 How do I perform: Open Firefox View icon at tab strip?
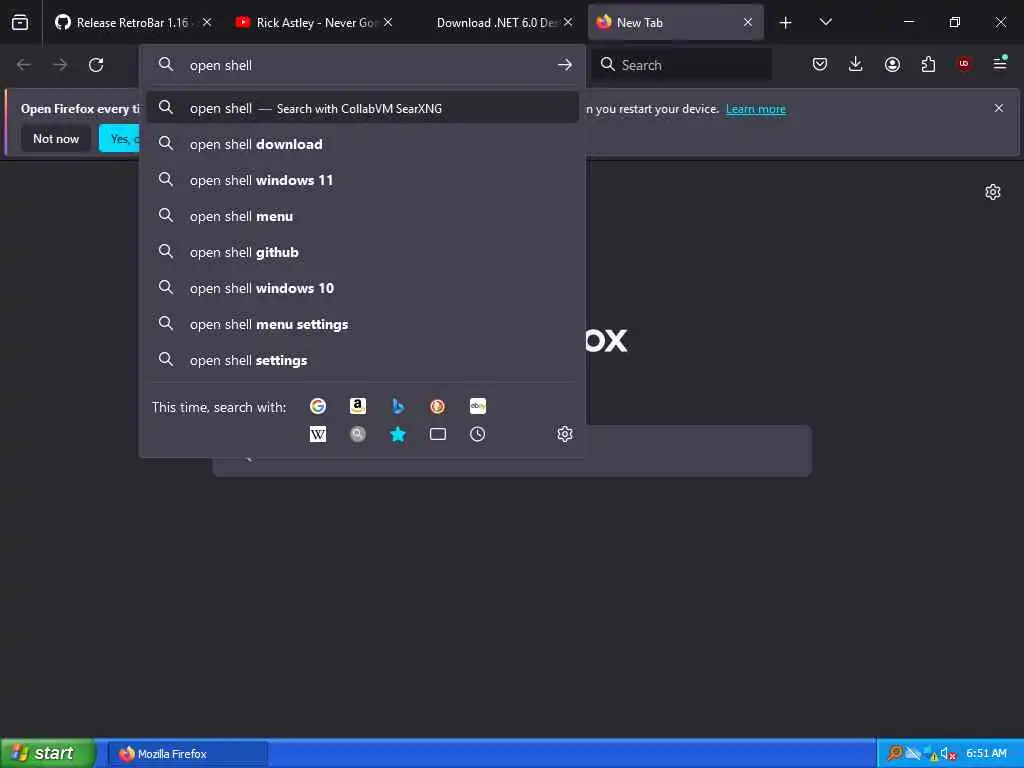pyautogui.click(x=20, y=22)
